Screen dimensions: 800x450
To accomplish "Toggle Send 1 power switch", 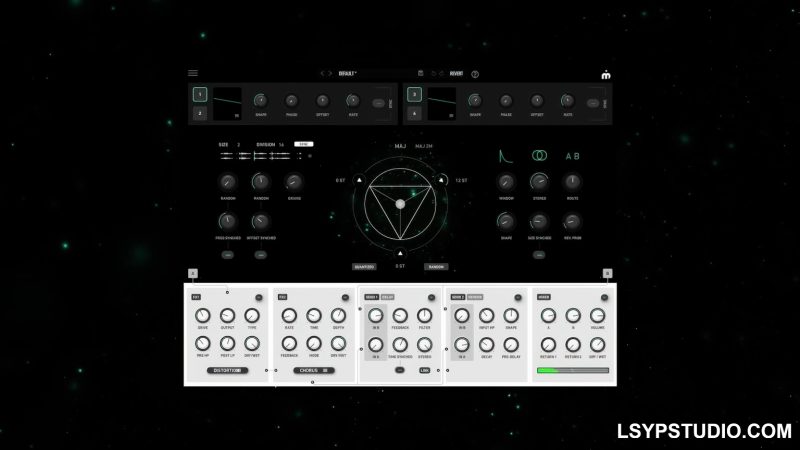I will click(432, 297).
